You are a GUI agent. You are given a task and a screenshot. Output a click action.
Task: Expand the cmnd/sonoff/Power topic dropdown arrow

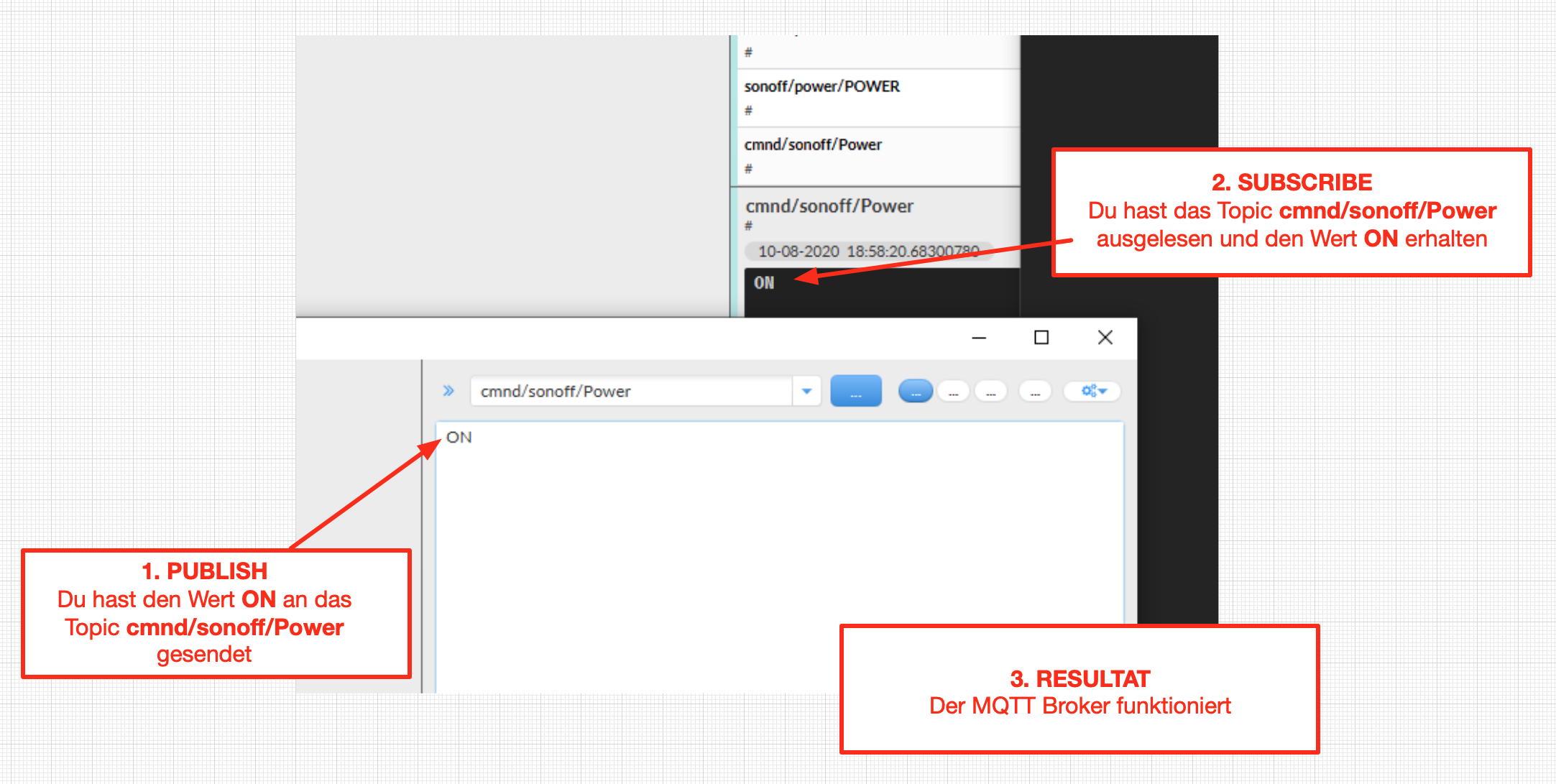coord(806,391)
